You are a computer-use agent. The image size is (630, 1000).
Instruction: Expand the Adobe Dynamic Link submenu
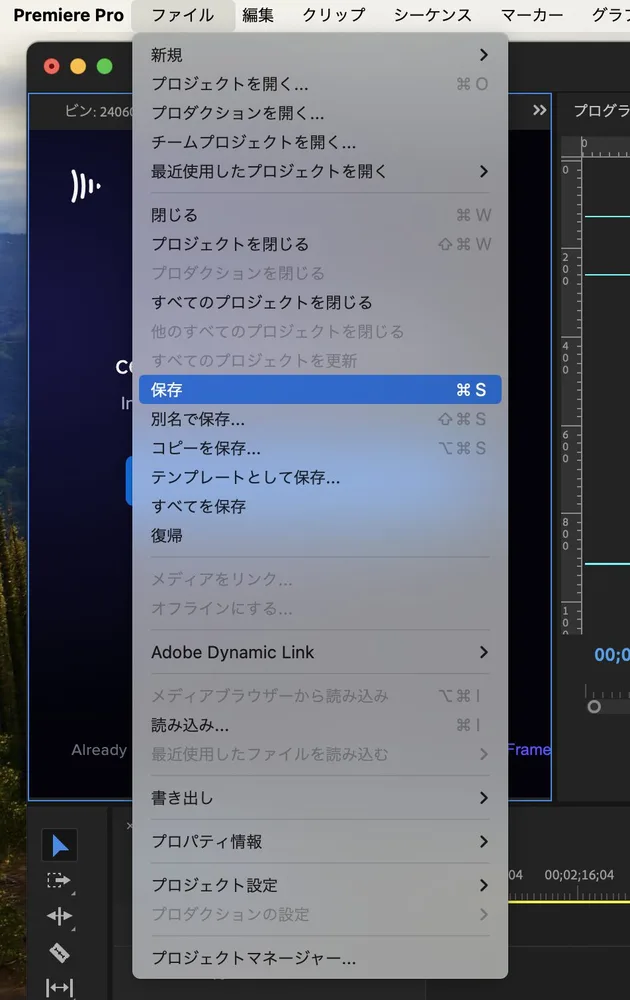[x=320, y=652]
